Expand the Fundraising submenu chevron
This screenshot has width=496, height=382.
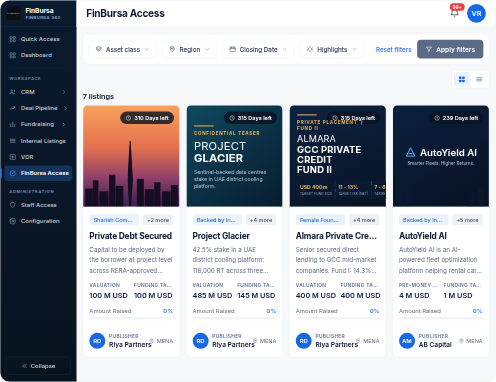(64, 124)
